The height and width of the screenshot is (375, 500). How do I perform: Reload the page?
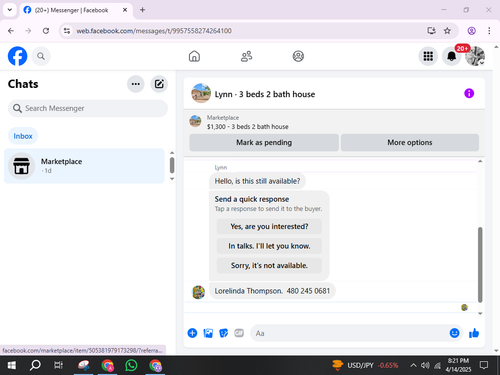tap(46, 31)
